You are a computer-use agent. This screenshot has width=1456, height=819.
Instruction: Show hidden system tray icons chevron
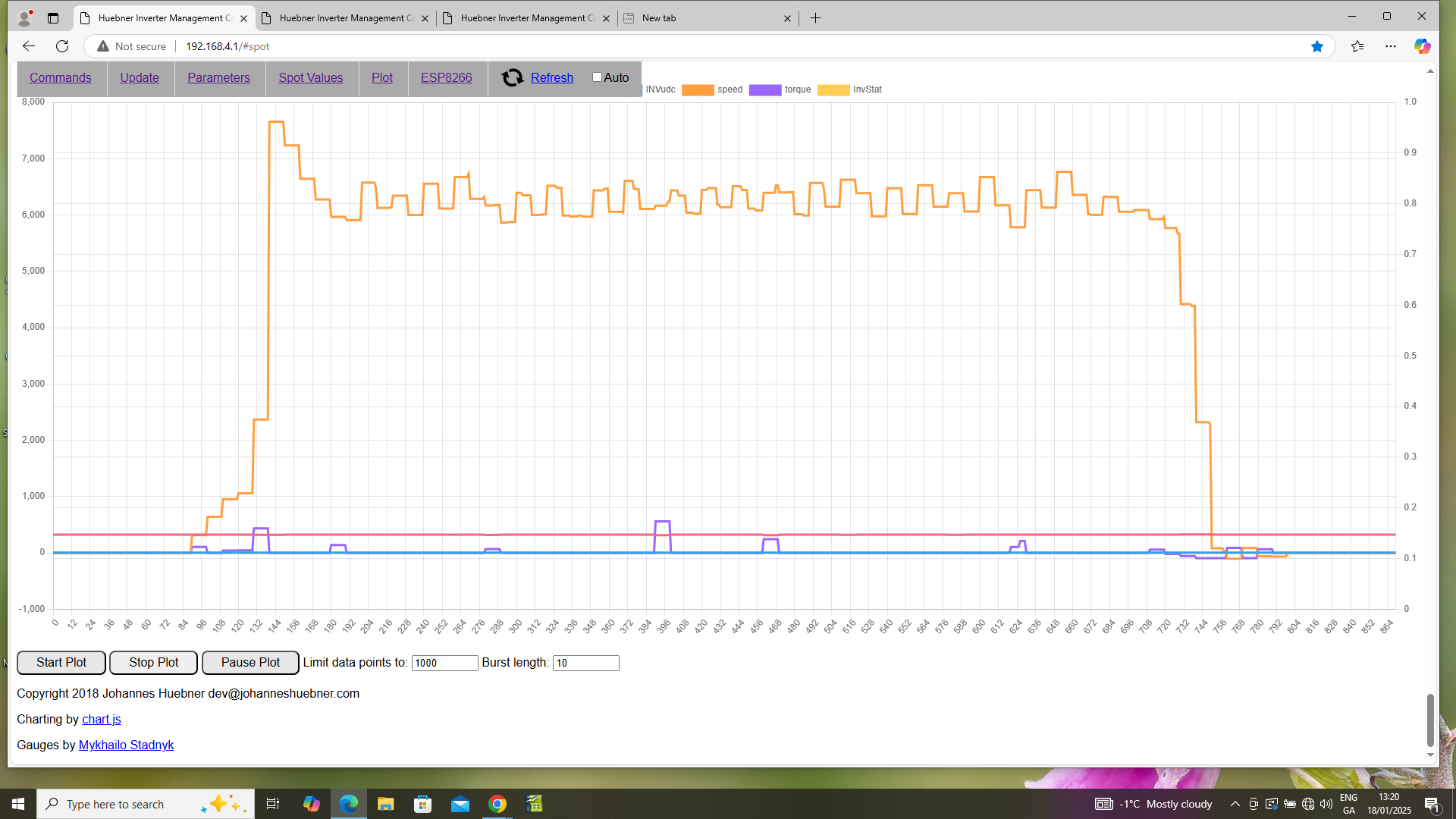tap(1235, 804)
